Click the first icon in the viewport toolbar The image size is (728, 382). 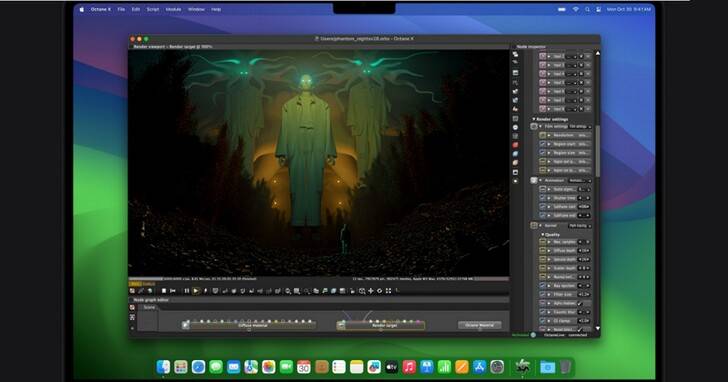[132, 291]
